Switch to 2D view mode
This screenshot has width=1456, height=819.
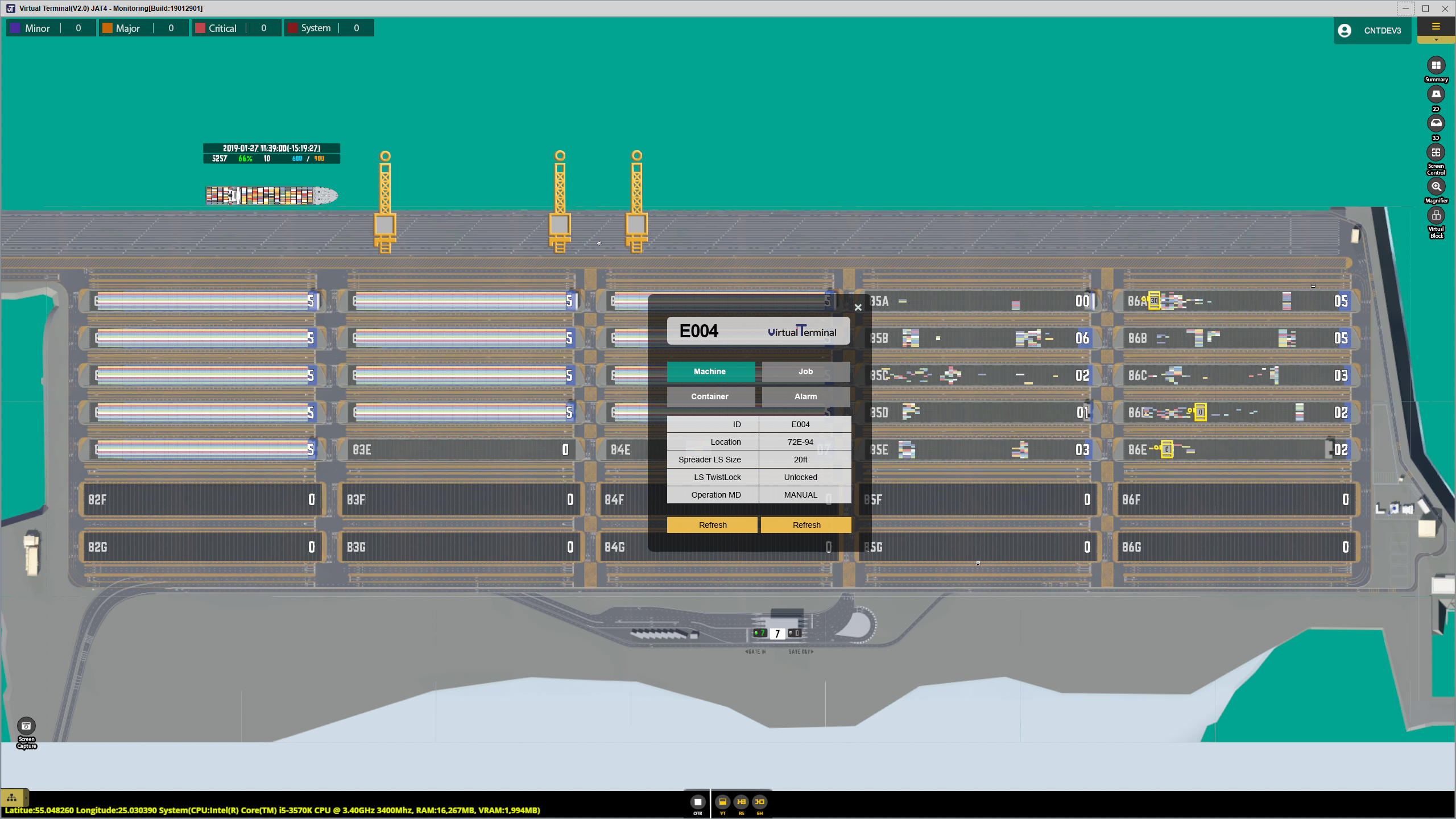[1436, 94]
